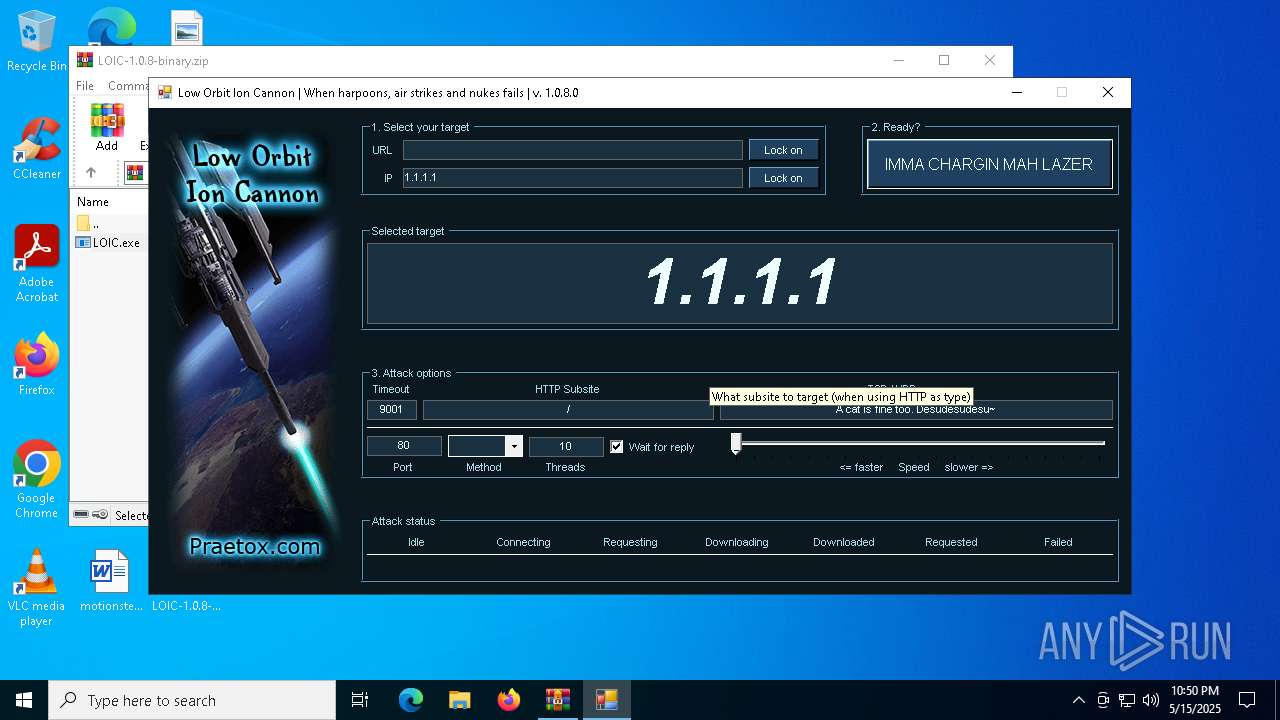
Task: Open Adobe Acrobat desktop shortcut
Action: (37, 264)
